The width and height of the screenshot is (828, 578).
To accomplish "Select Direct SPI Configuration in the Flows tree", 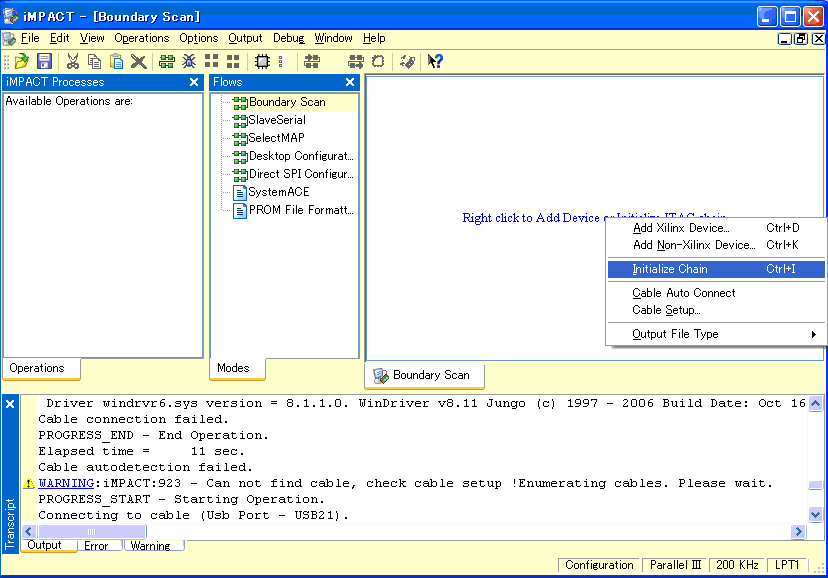I will pos(301,174).
